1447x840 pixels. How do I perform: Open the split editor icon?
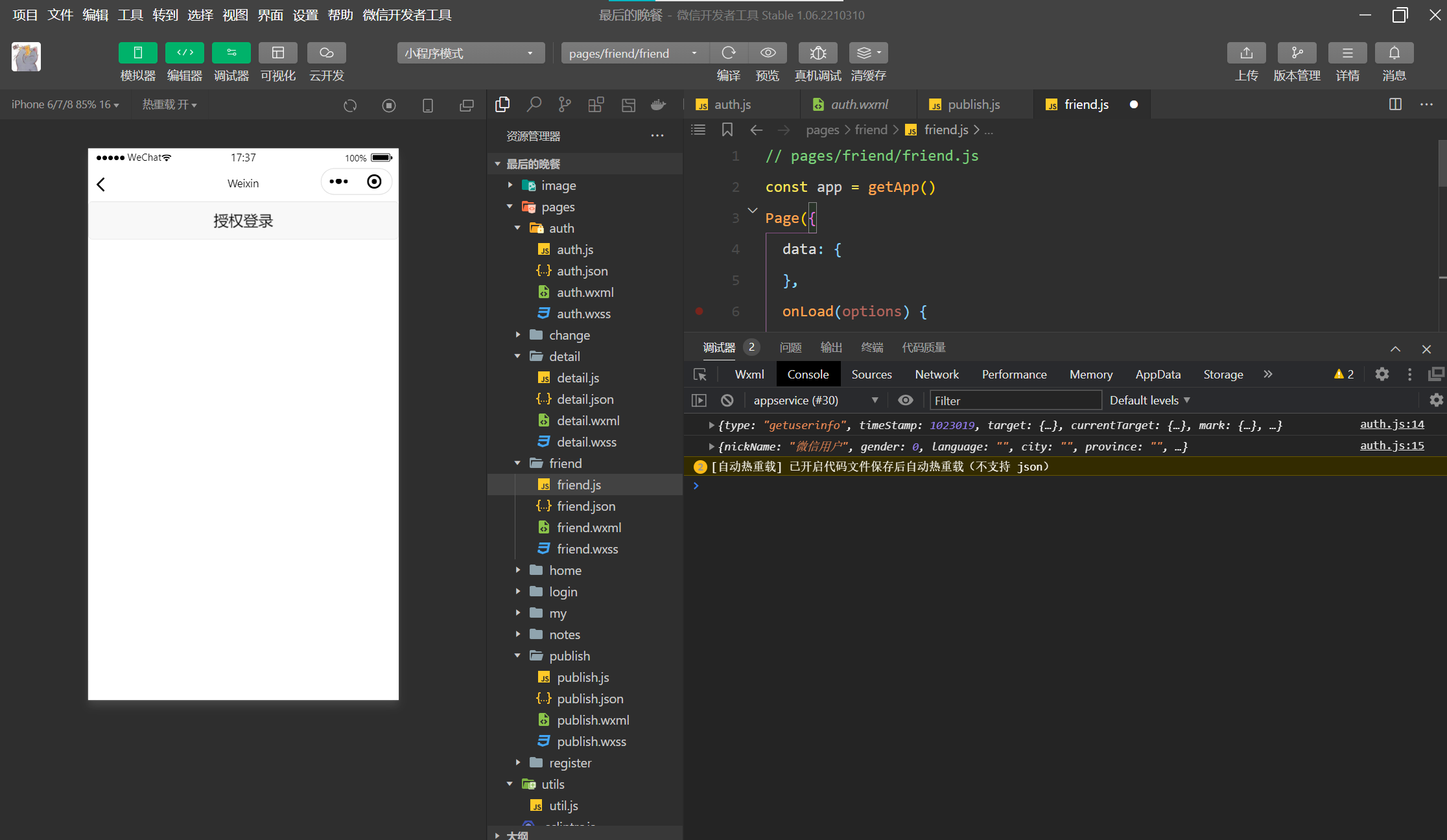1395,104
